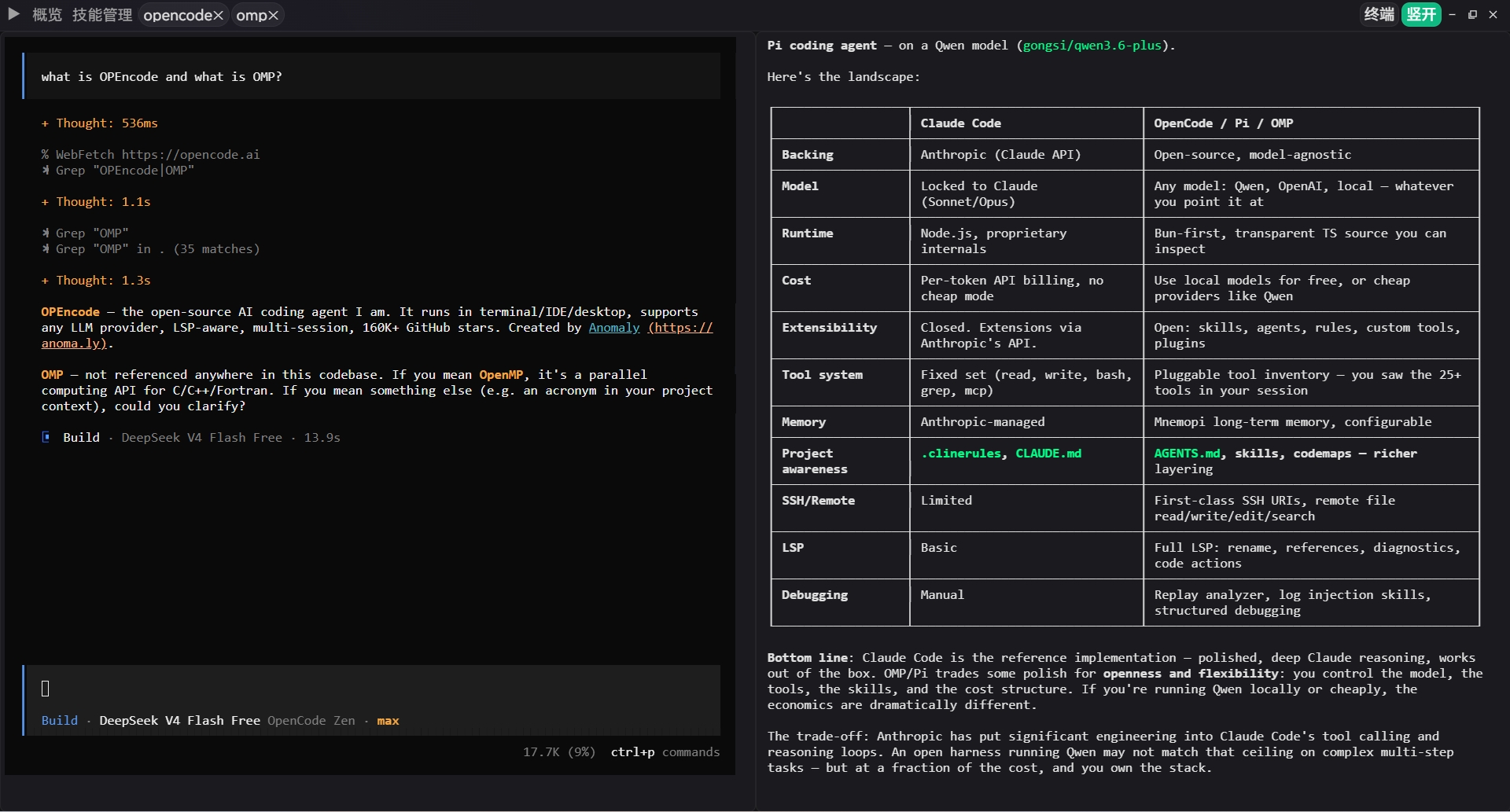
Task: Click the 'Extensibility' row label
Action: [x=829, y=328]
